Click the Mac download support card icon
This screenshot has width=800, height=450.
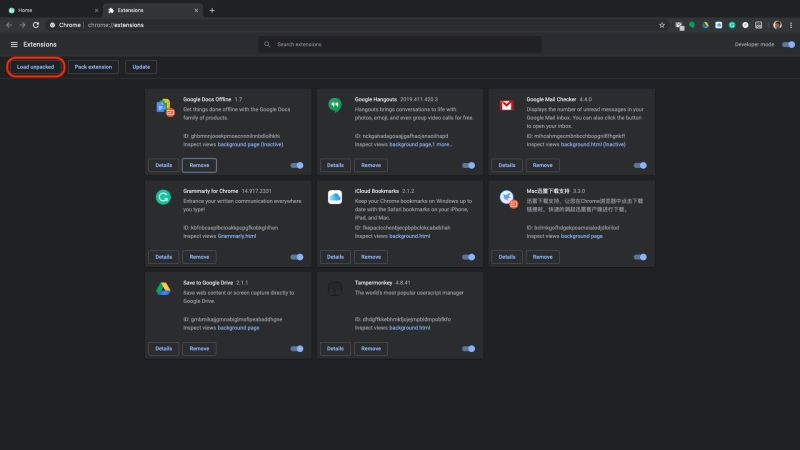tap(508, 198)
